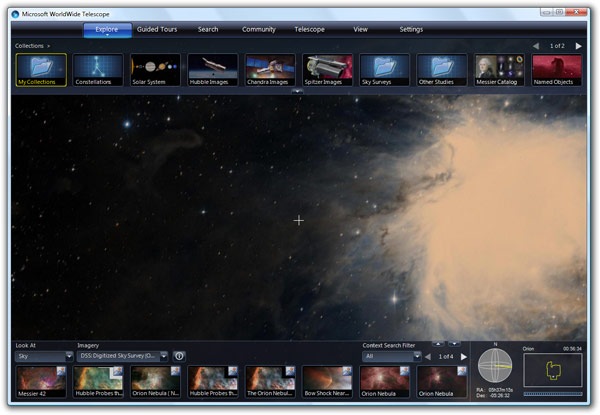This screenshot has width=600, height=415.
Task: Open the Solar System collection
Action: click(155, 70)
